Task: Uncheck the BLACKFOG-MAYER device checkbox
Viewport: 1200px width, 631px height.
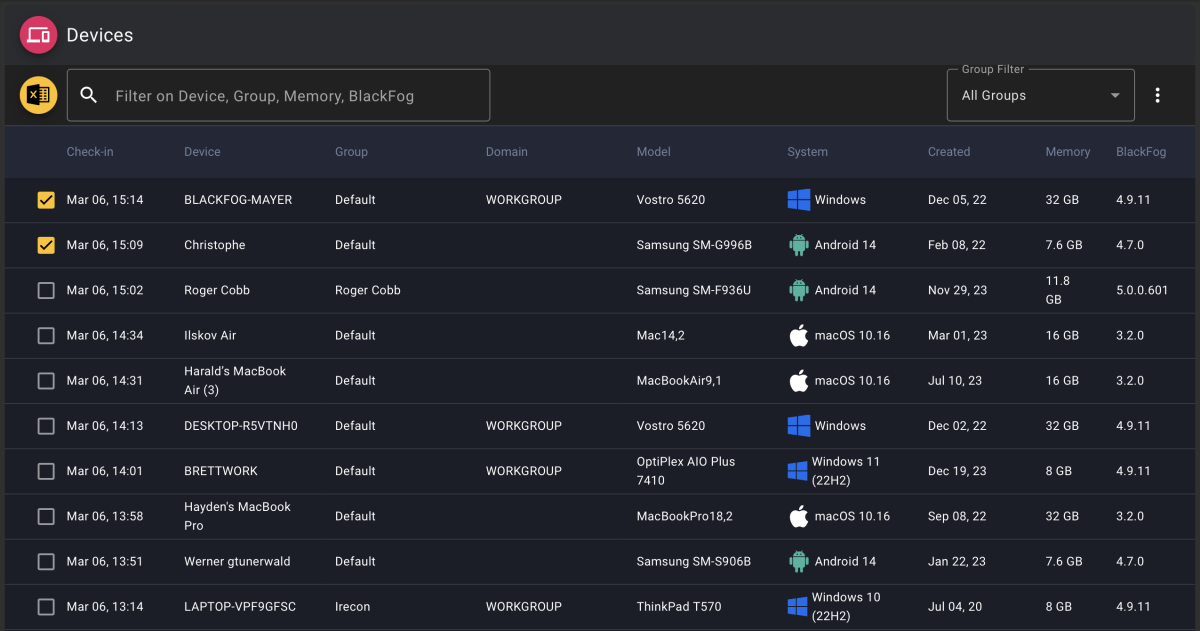Action: (46, 200)
